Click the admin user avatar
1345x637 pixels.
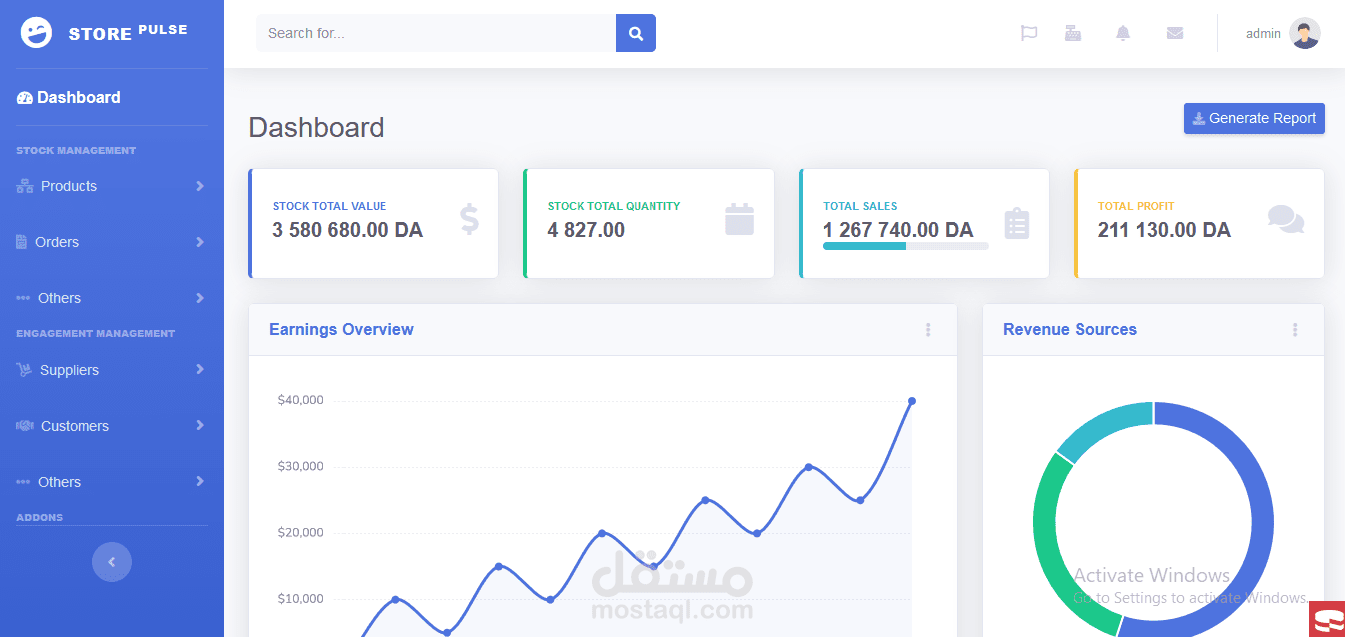pyautogui.click(x=1305, y=33)
